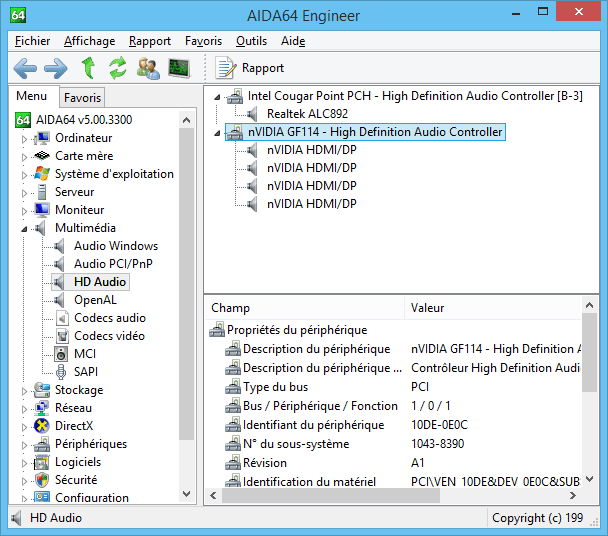Image resolution: width=608 pixels, height=536 pixels.
Task: Expand the Stockage tree node
Action: [x=24, y=390]
